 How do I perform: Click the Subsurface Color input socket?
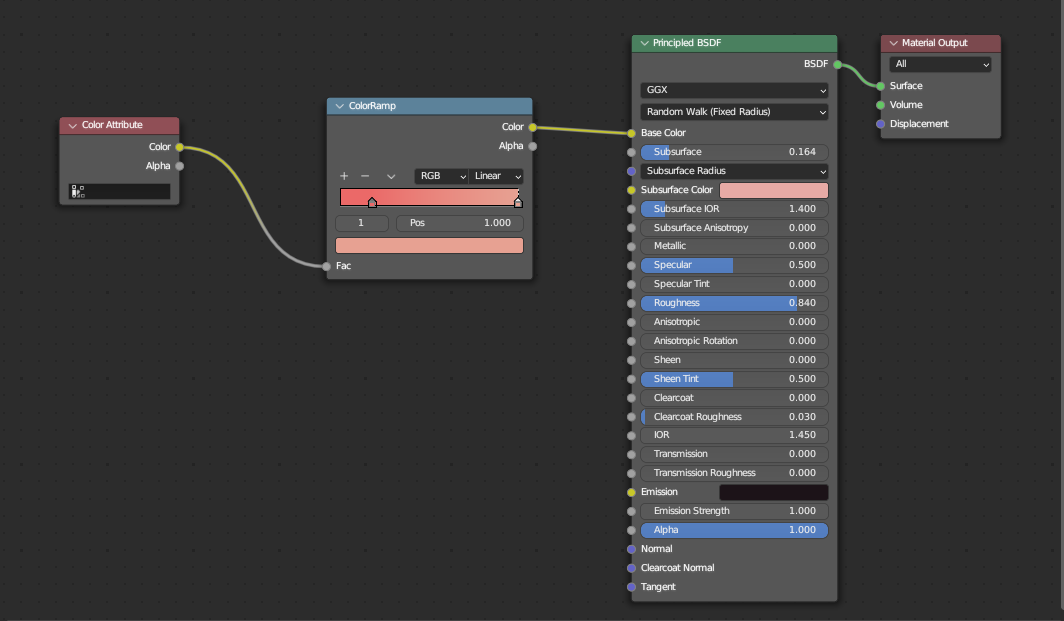click(632, 190)
